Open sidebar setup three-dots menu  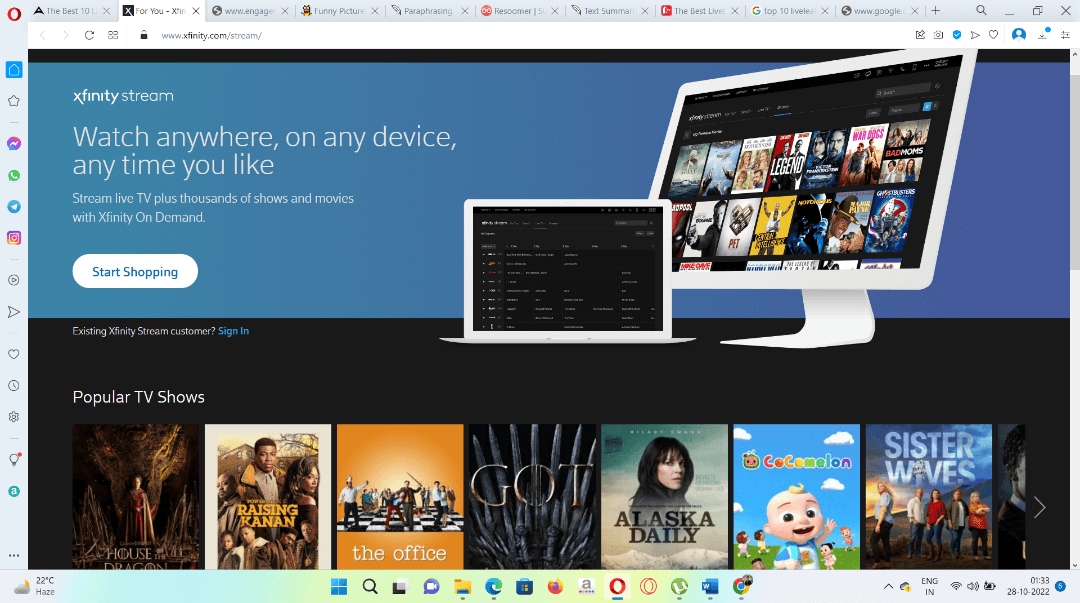[x=14, y=555]
